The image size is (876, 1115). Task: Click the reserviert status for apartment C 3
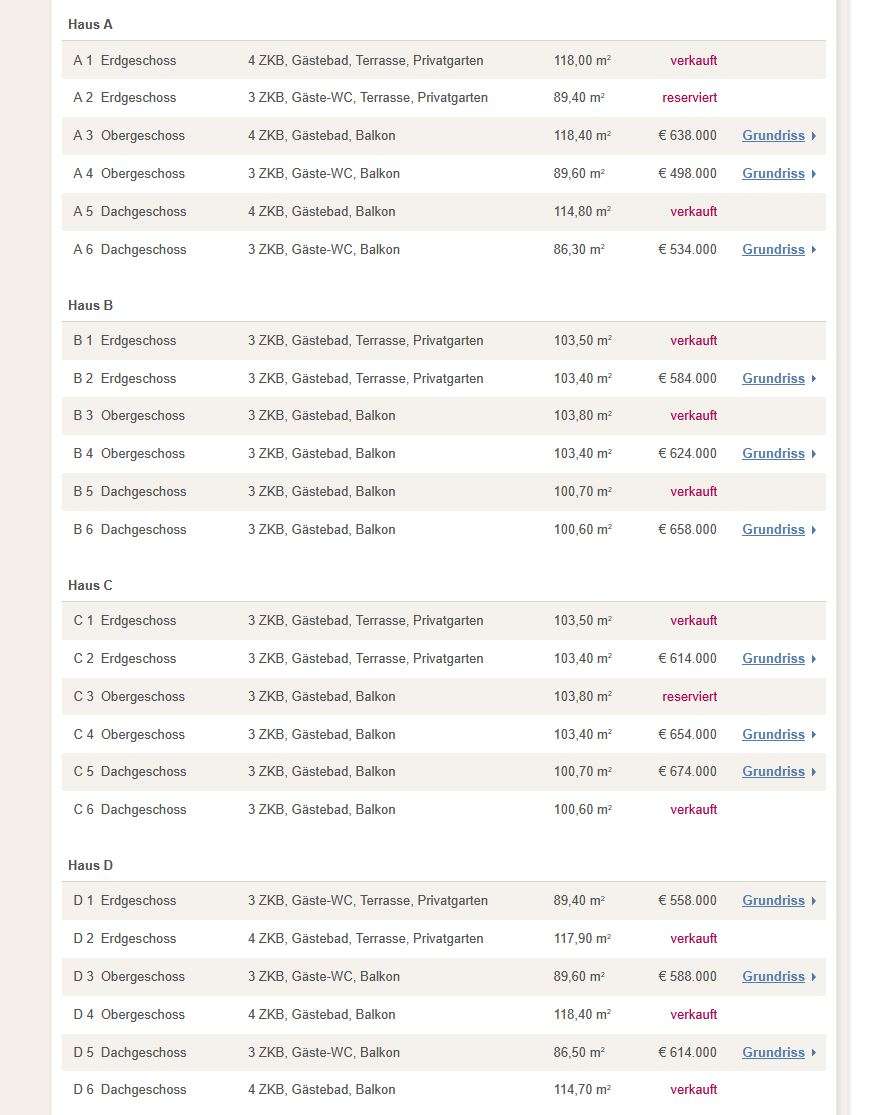(x=689, y=697)
